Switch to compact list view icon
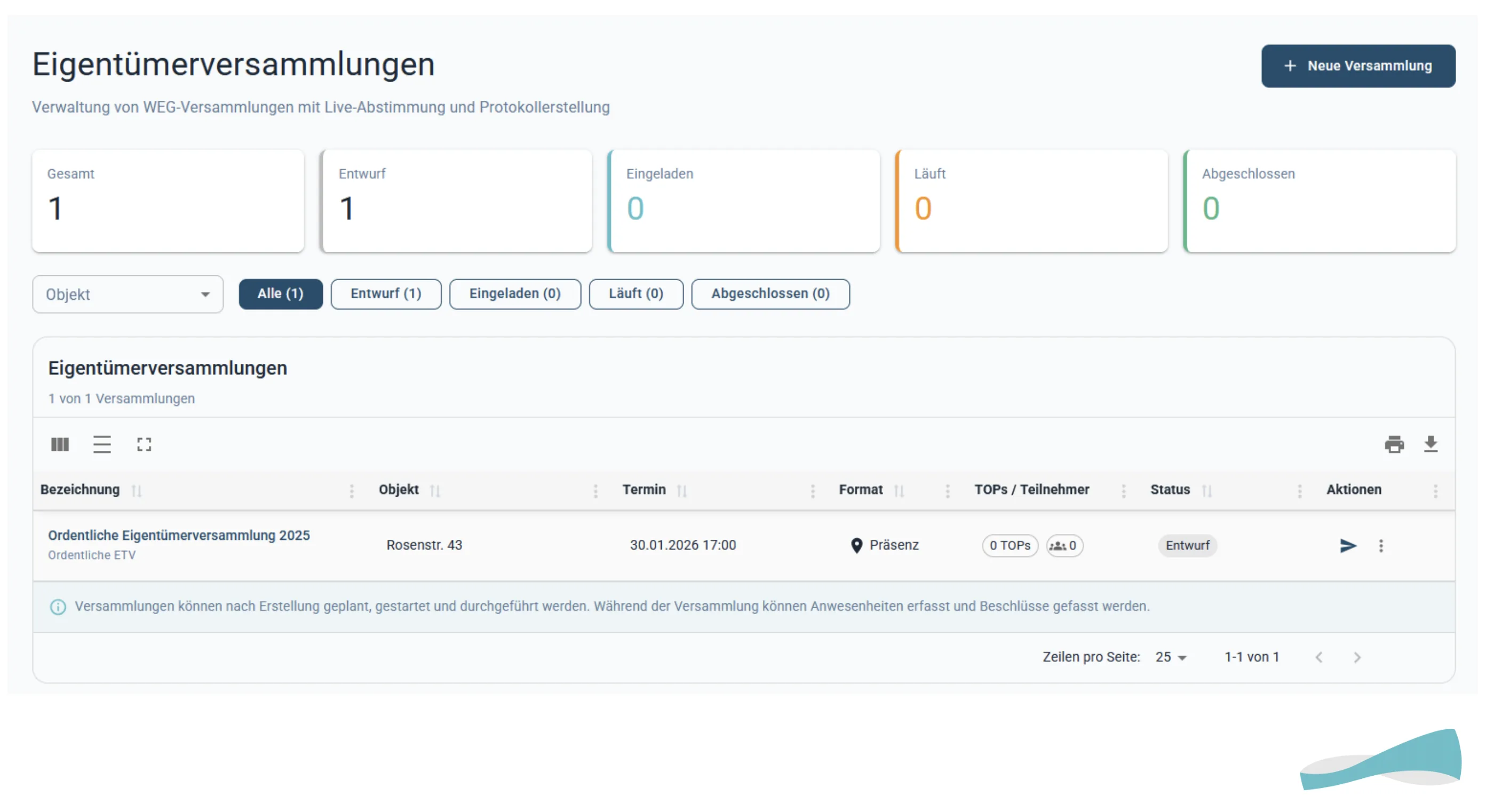The width and height of the screenshot is (1494, 812). pos(102,444)
